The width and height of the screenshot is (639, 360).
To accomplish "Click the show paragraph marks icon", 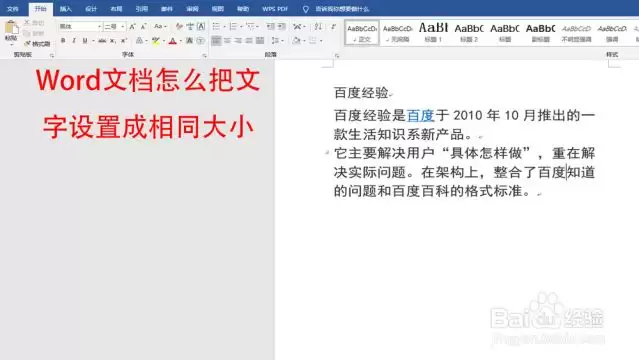I will 333,27.
